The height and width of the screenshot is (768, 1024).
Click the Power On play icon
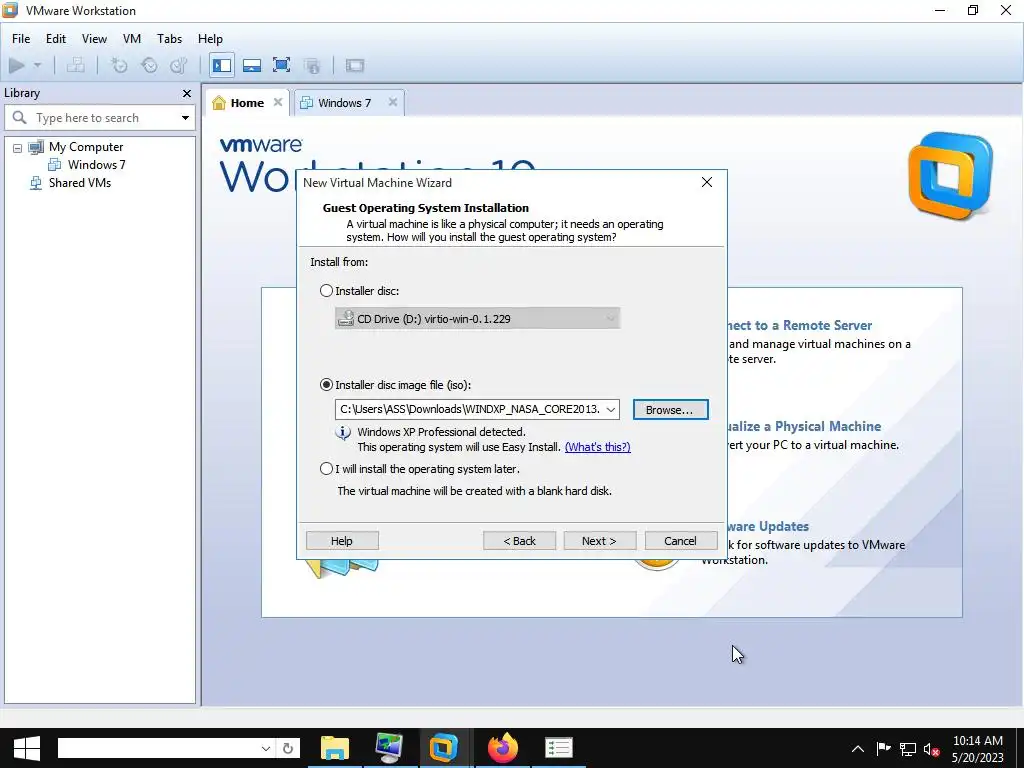(x=17, y=65)
